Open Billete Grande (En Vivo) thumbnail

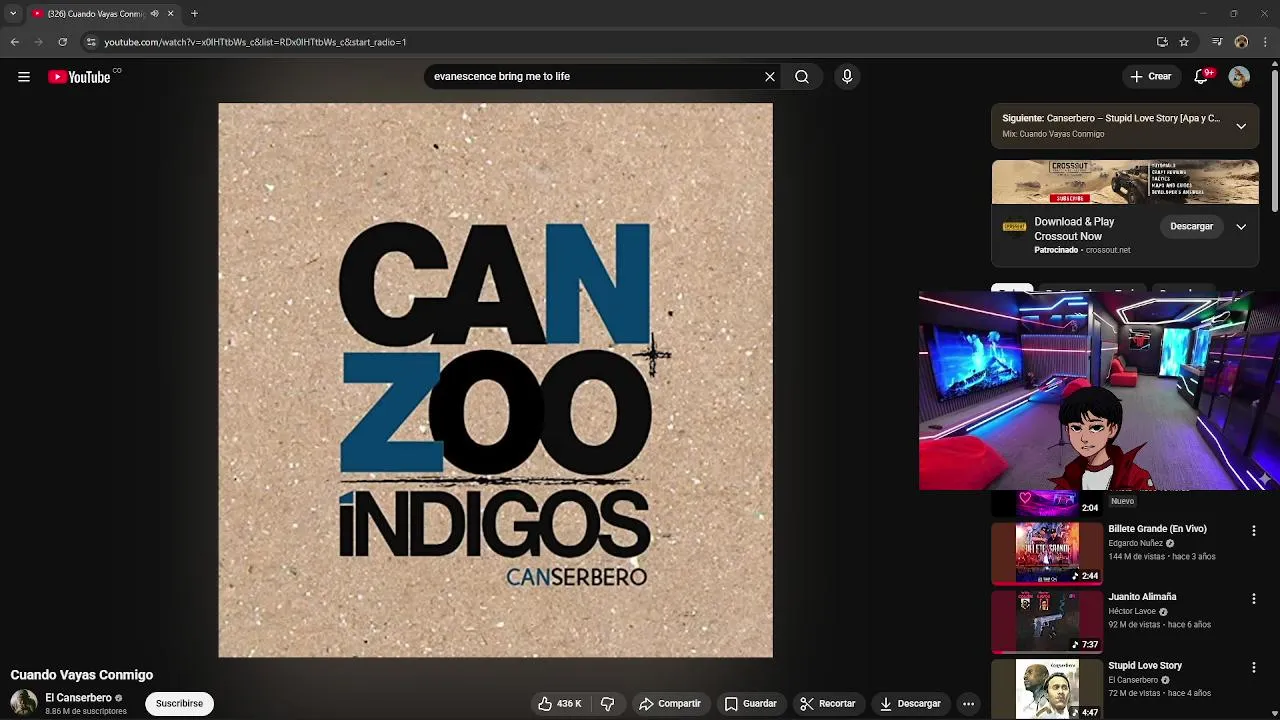point(1047,553)
